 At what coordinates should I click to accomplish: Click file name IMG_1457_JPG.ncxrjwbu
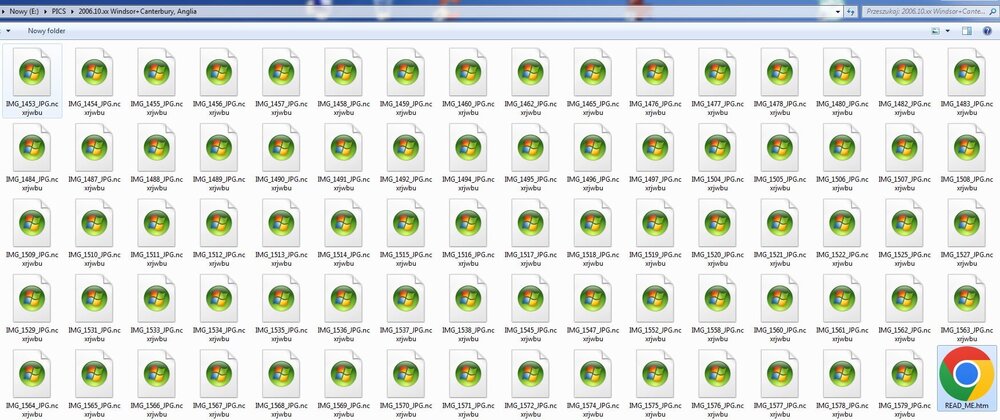(281, 108)
